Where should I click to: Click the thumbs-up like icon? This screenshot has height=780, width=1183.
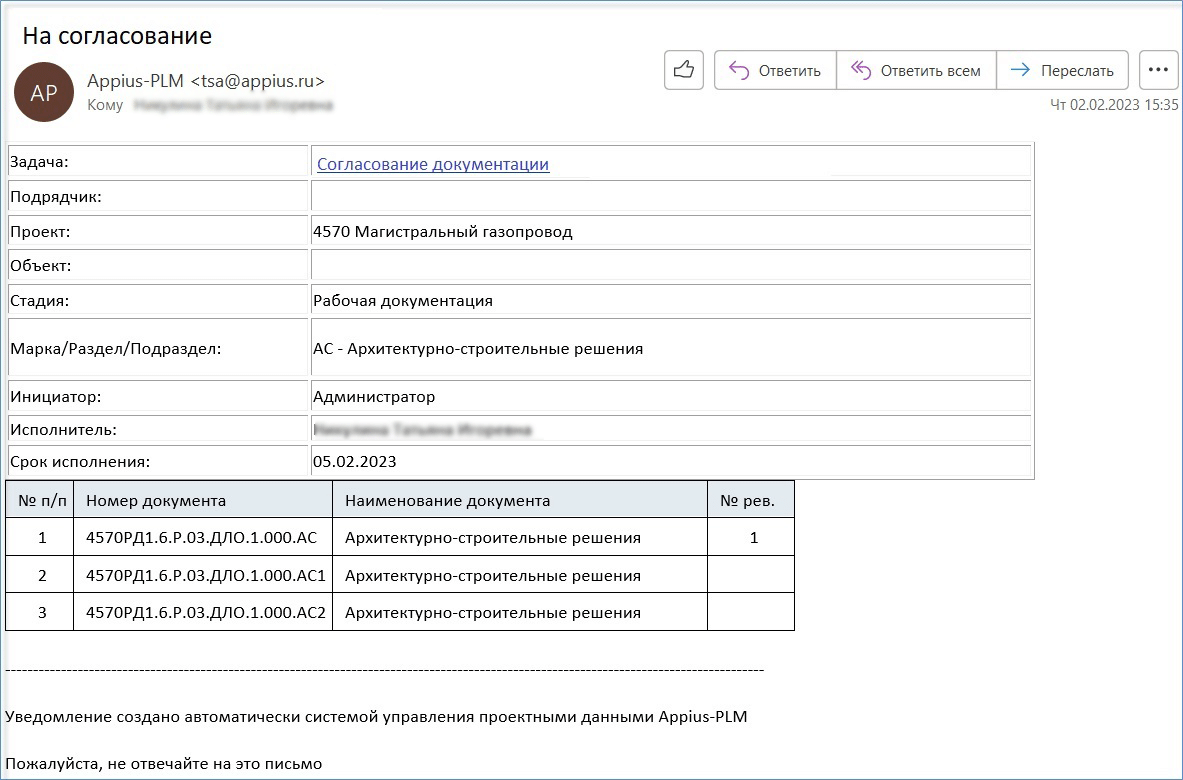684,70
